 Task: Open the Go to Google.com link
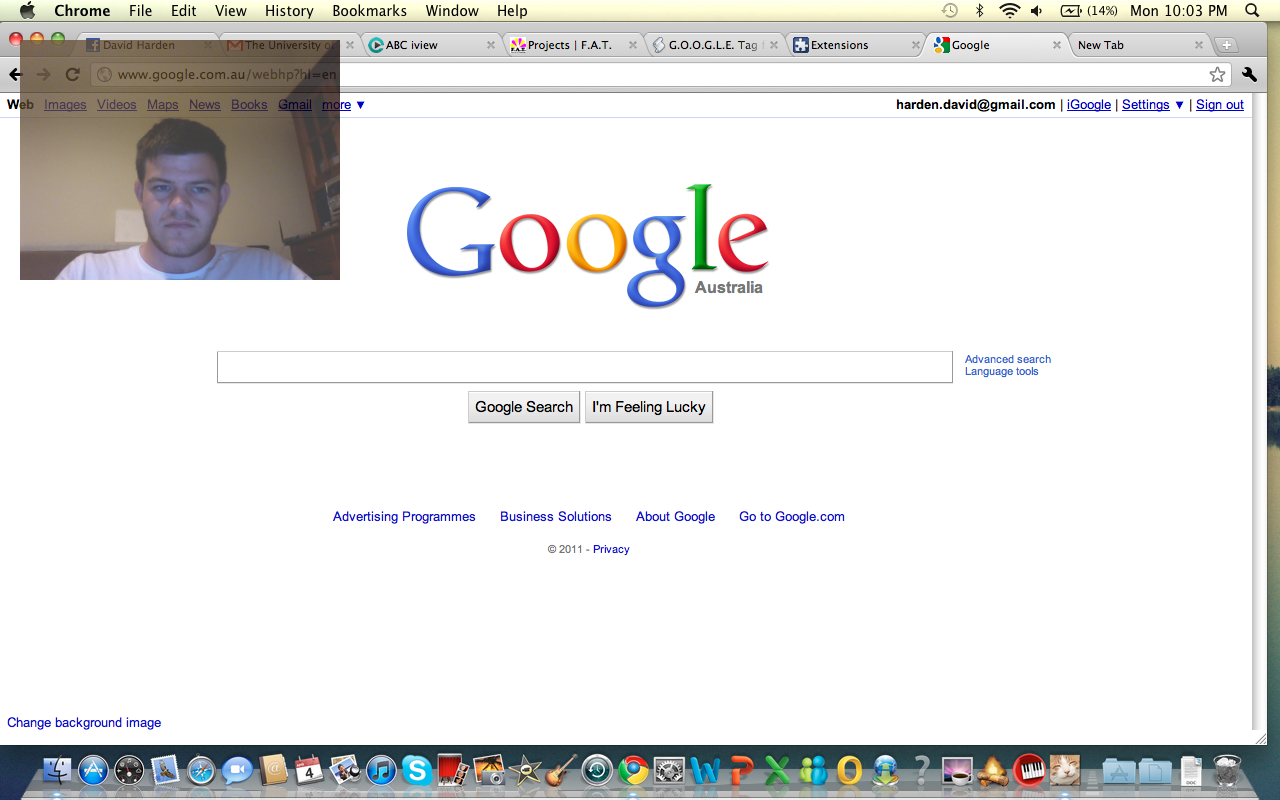coord(792,516)
